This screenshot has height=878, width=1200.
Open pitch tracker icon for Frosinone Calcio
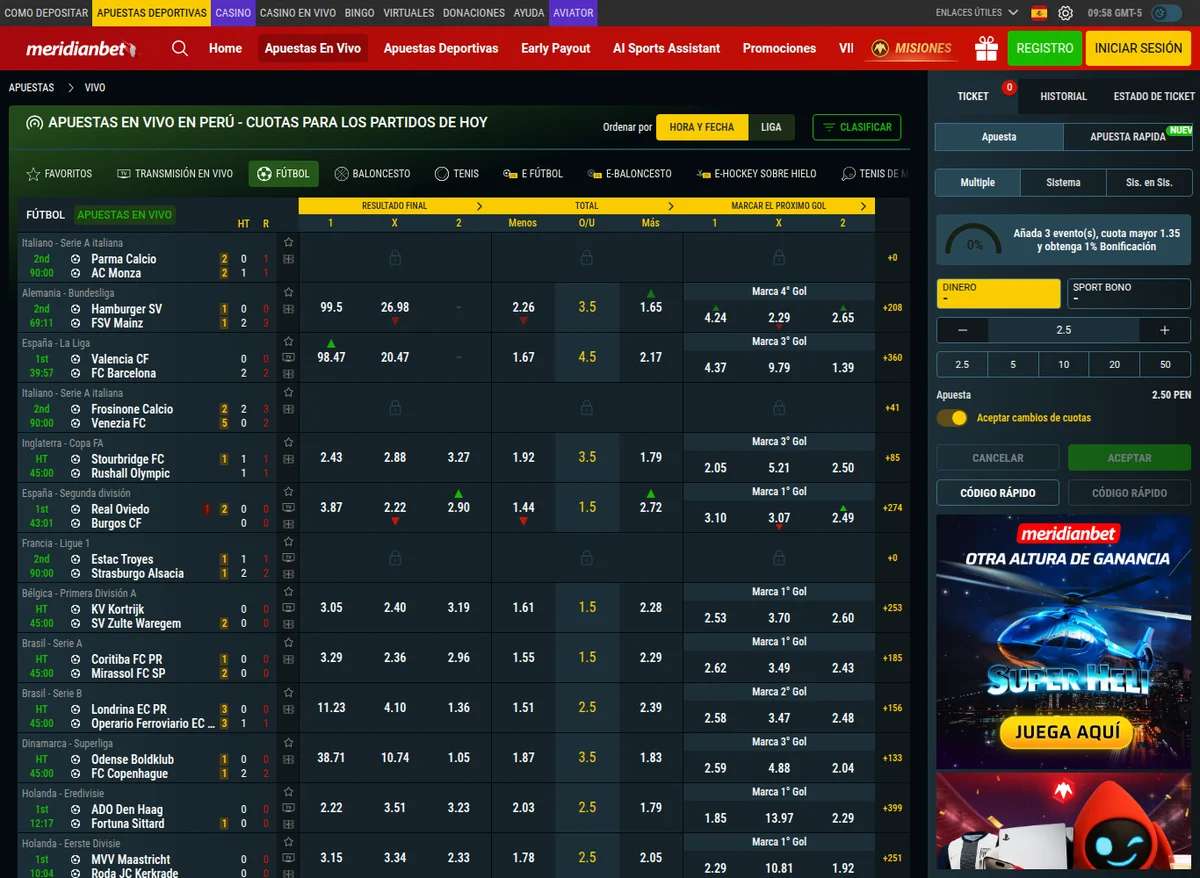pos(289,409)
